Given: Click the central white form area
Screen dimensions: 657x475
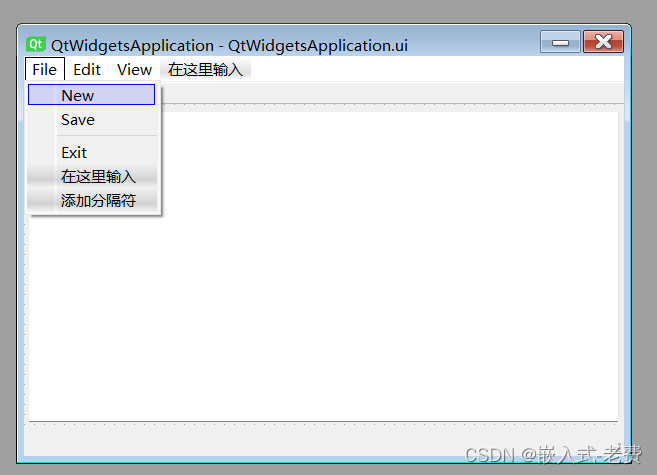Looking at the screenshot, I should click(x=323, y=266).
